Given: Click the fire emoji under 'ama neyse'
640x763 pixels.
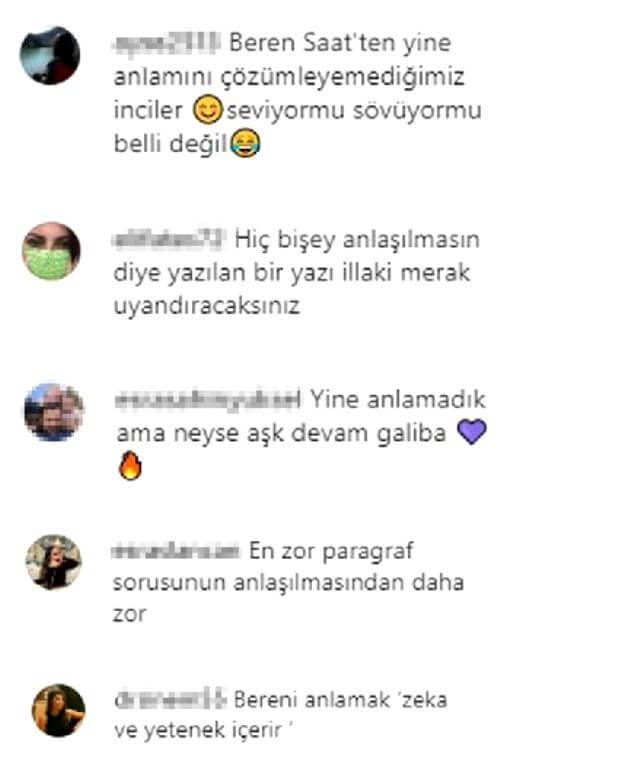Looking at the screenshot, I should [x=130, y=466].
